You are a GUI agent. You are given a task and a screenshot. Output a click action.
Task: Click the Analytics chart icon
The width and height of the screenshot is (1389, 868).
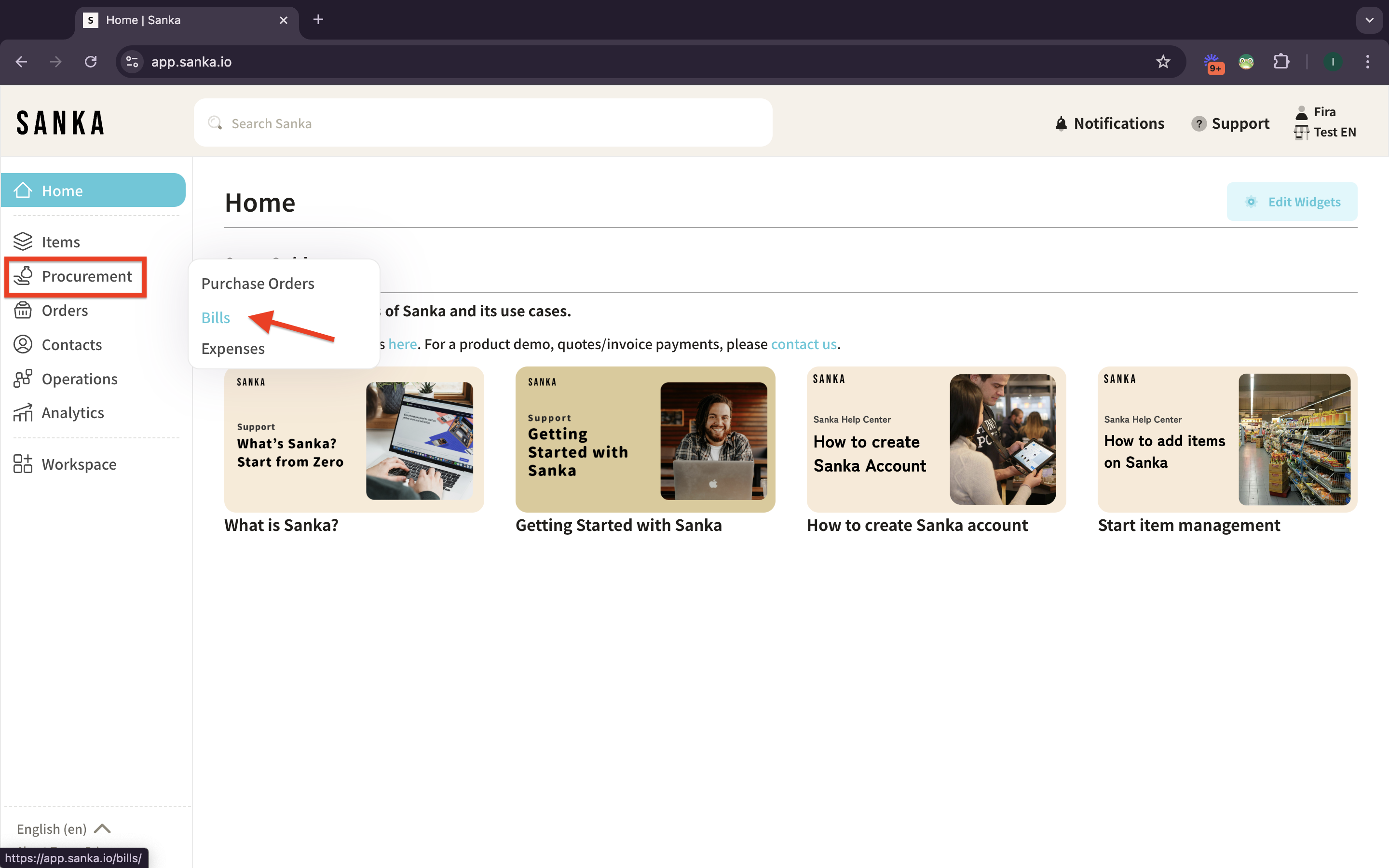point(23,413)
